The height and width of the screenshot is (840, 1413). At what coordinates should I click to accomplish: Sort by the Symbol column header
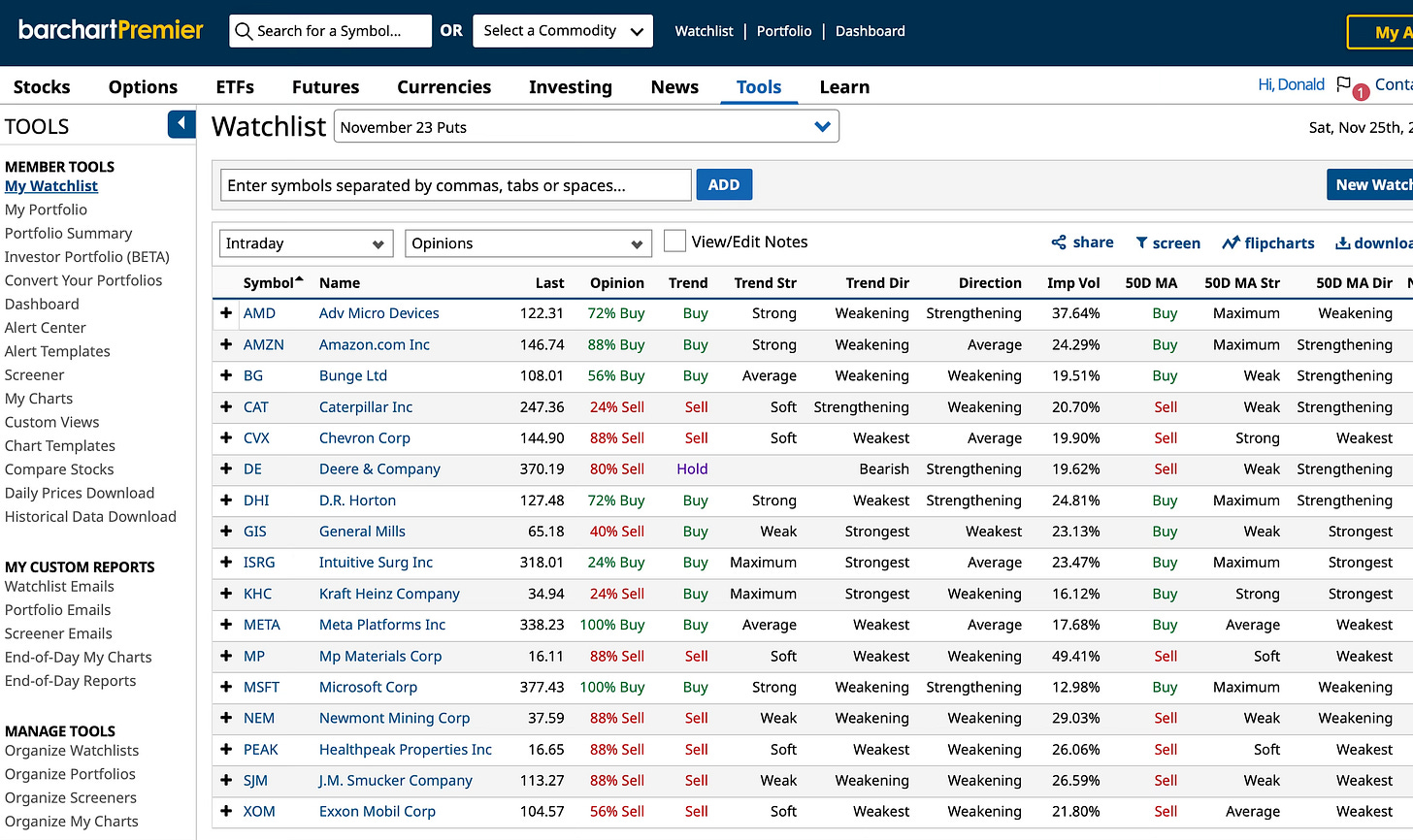273,283
